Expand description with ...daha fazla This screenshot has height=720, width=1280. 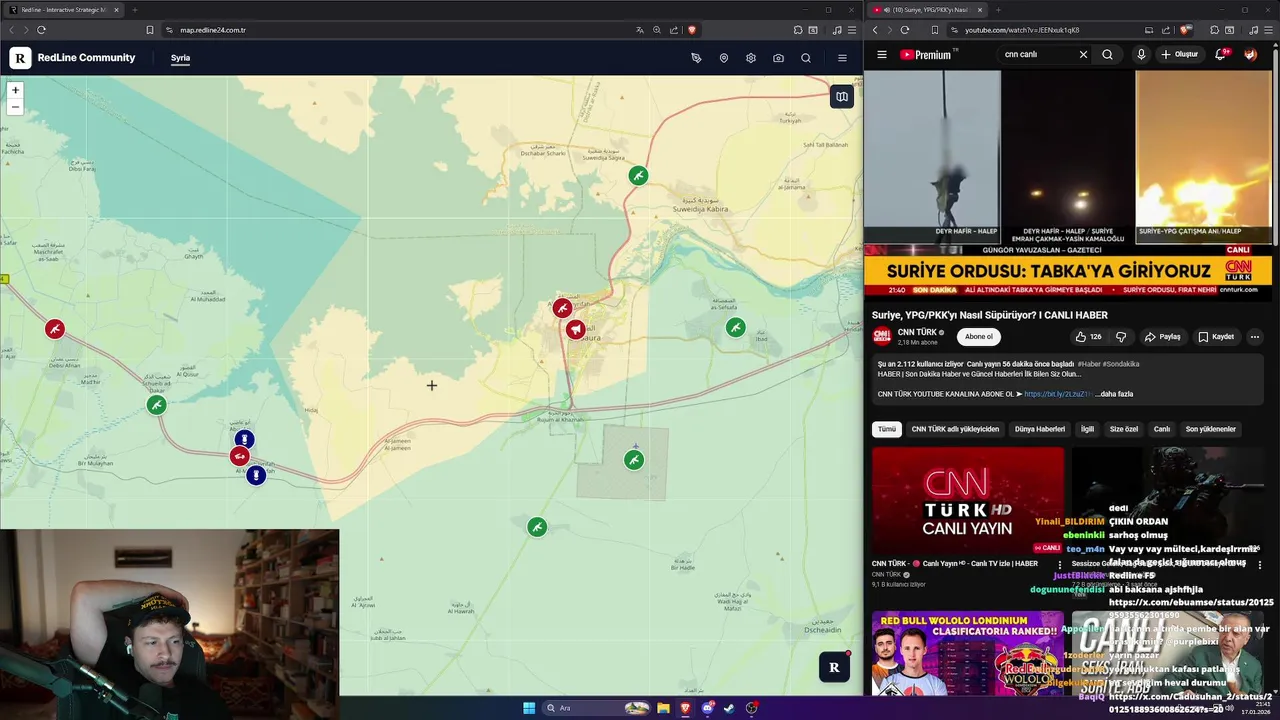(1113, 394)
